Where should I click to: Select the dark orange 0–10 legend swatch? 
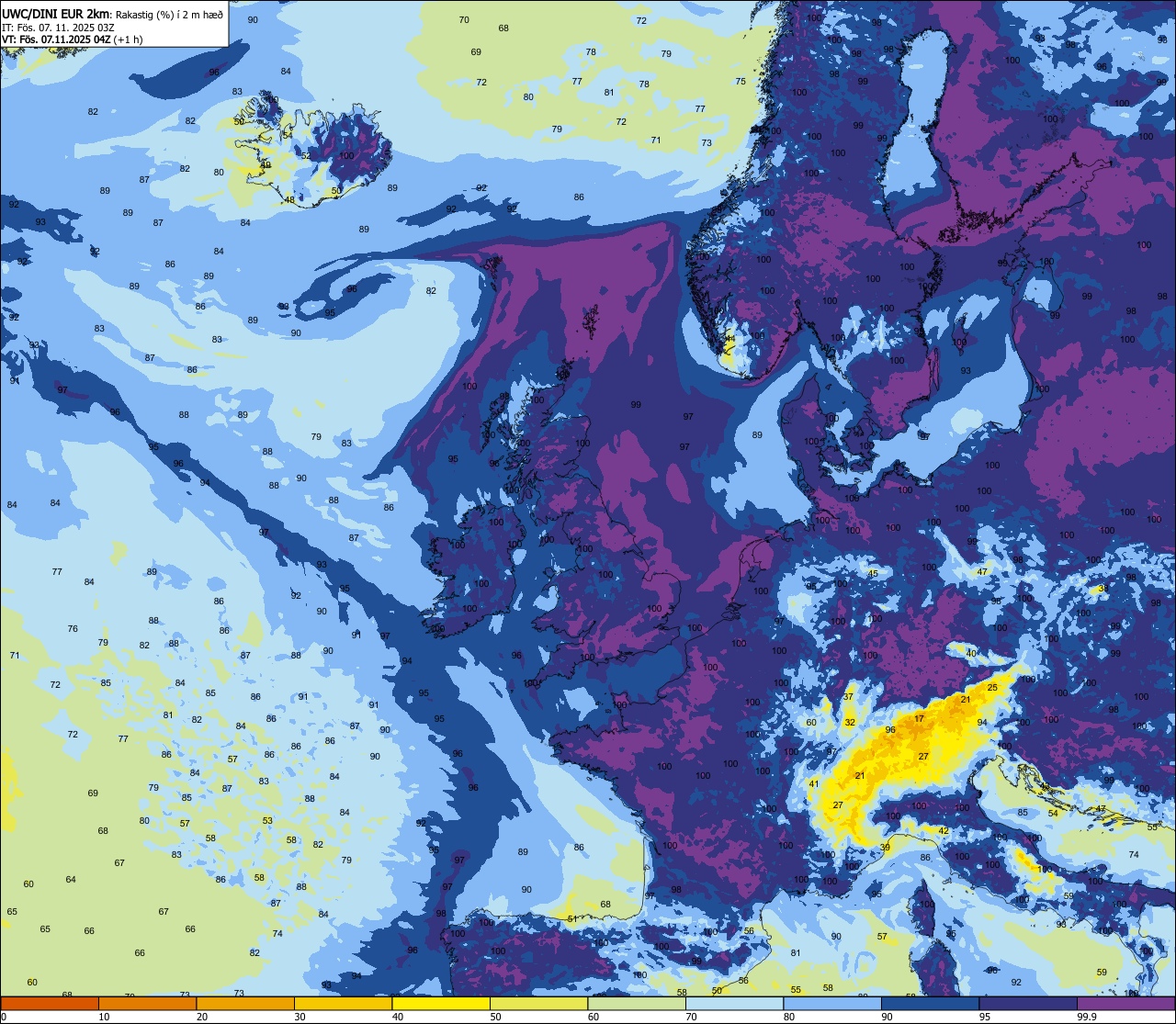click(50, 1003)
